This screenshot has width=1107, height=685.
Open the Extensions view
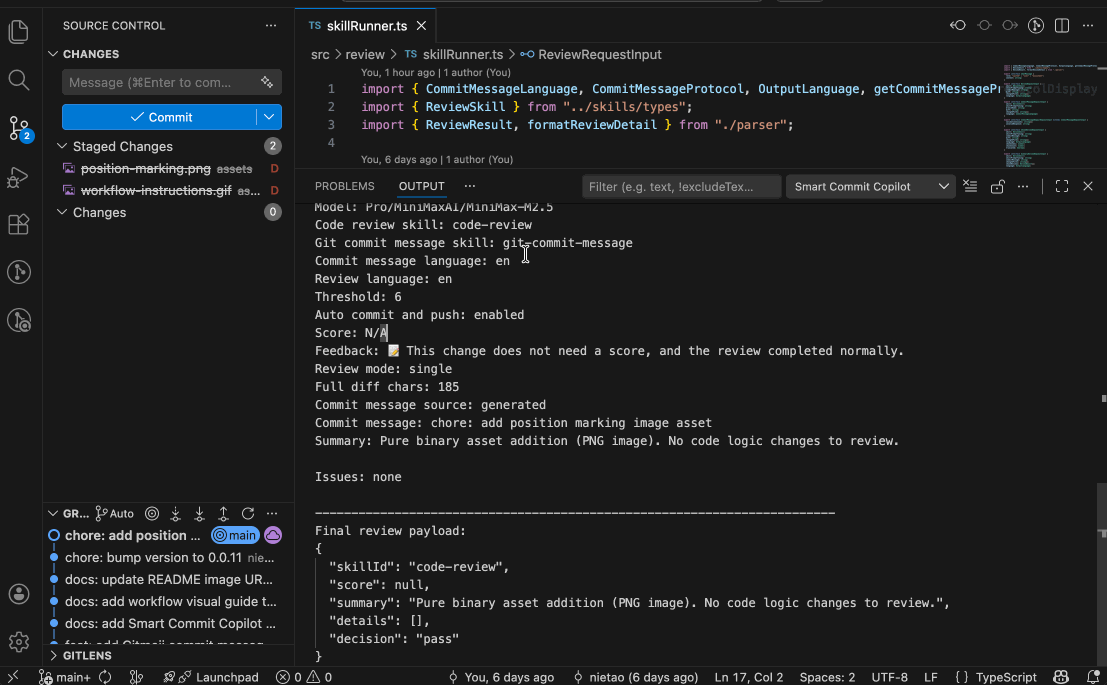(x=18, y=225)
